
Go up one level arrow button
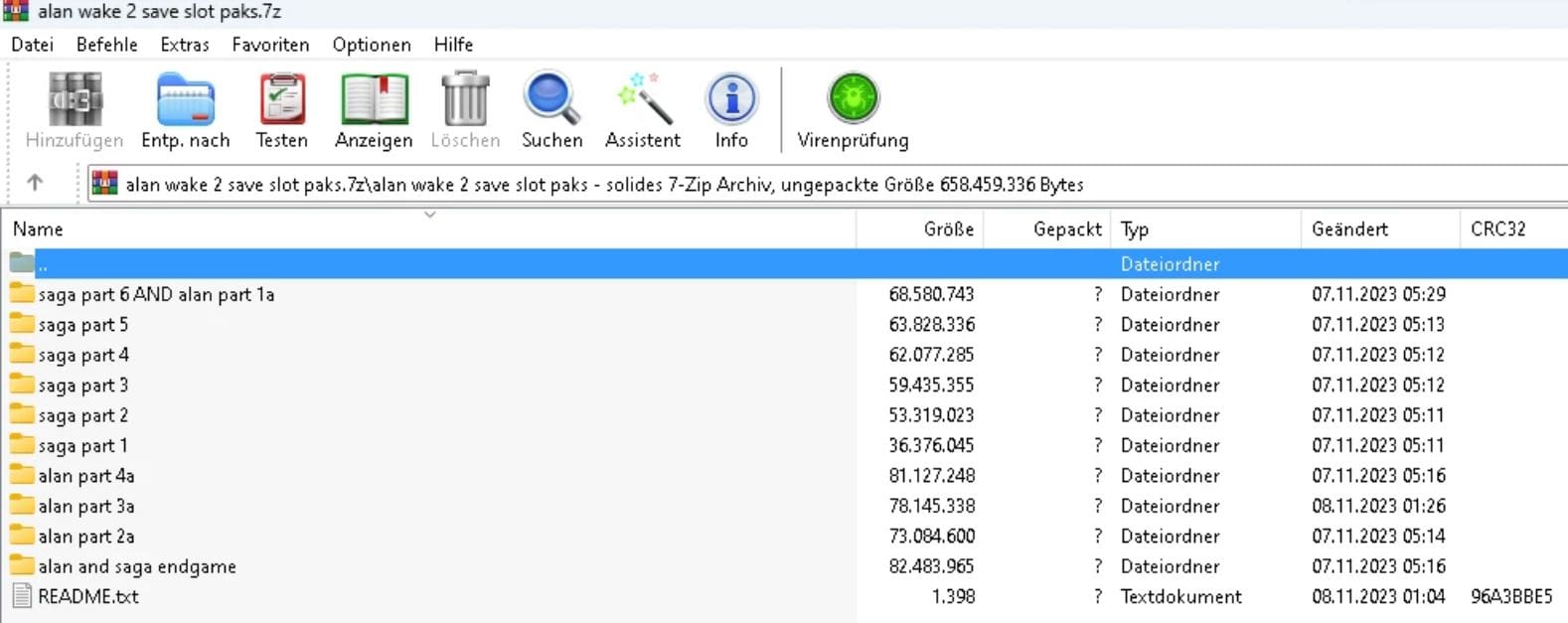[35, 183]
